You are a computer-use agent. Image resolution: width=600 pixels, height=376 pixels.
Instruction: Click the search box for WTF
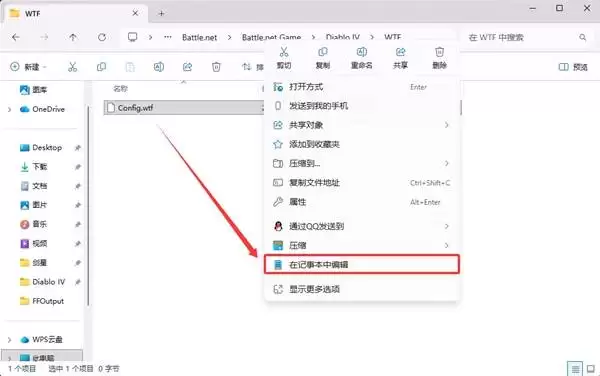click(x=526, y=37)
